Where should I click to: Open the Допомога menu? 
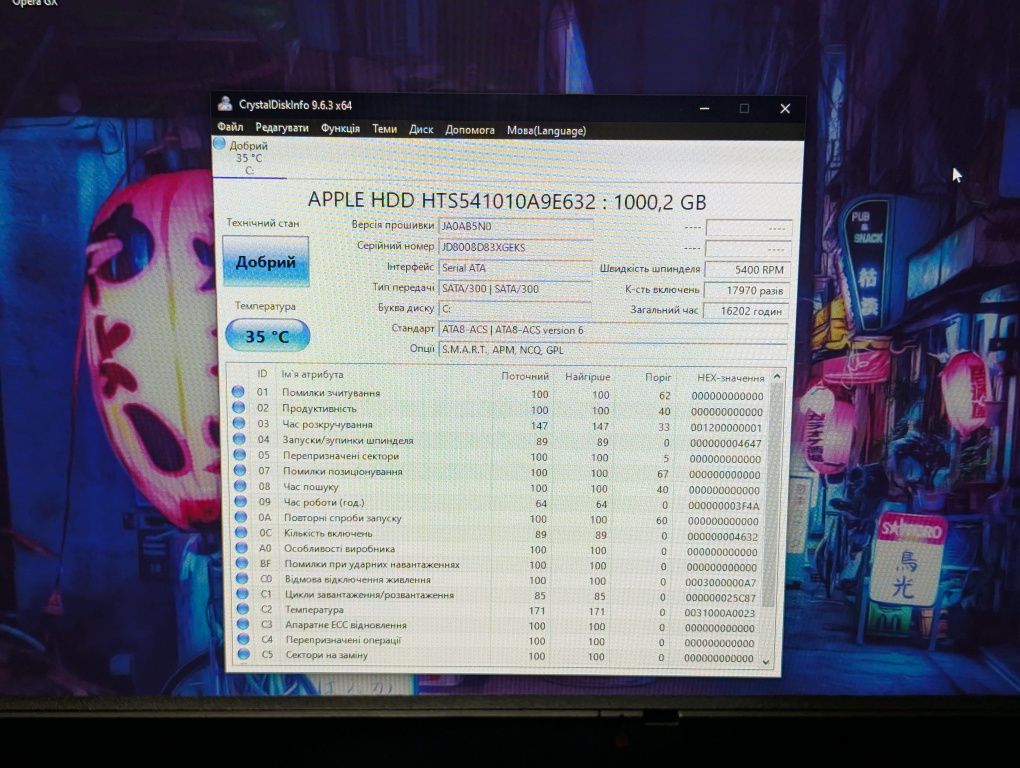(470, 130)
